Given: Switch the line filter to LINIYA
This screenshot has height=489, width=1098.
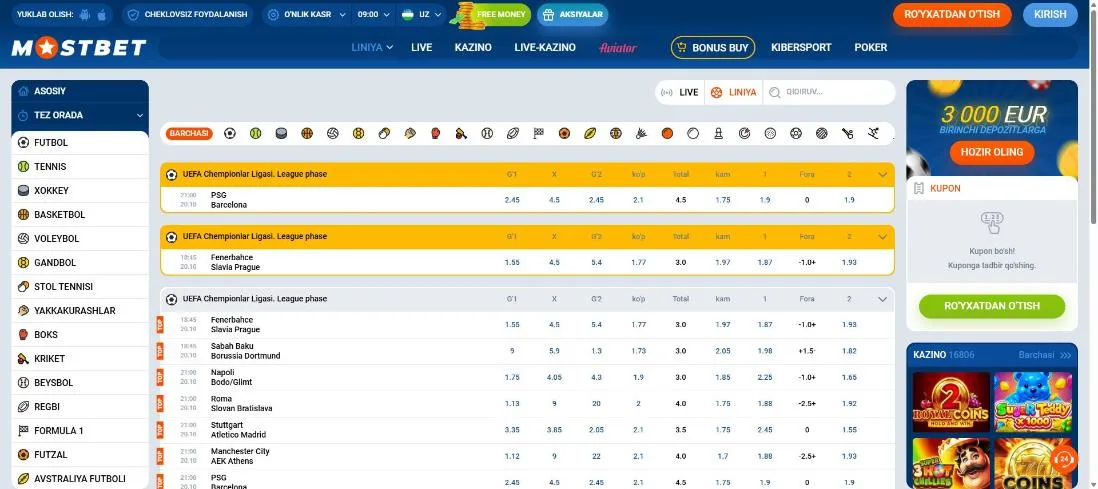Looking at the screenshot, I should tap(733, 92).
